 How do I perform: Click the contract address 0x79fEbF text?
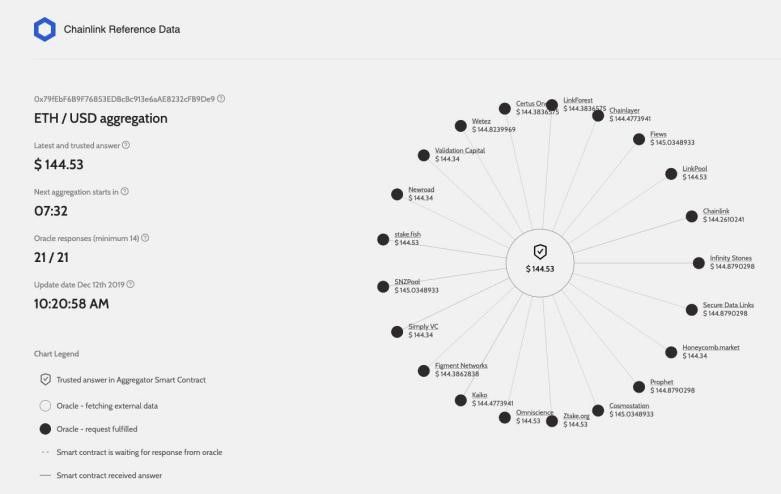point(125,99)
